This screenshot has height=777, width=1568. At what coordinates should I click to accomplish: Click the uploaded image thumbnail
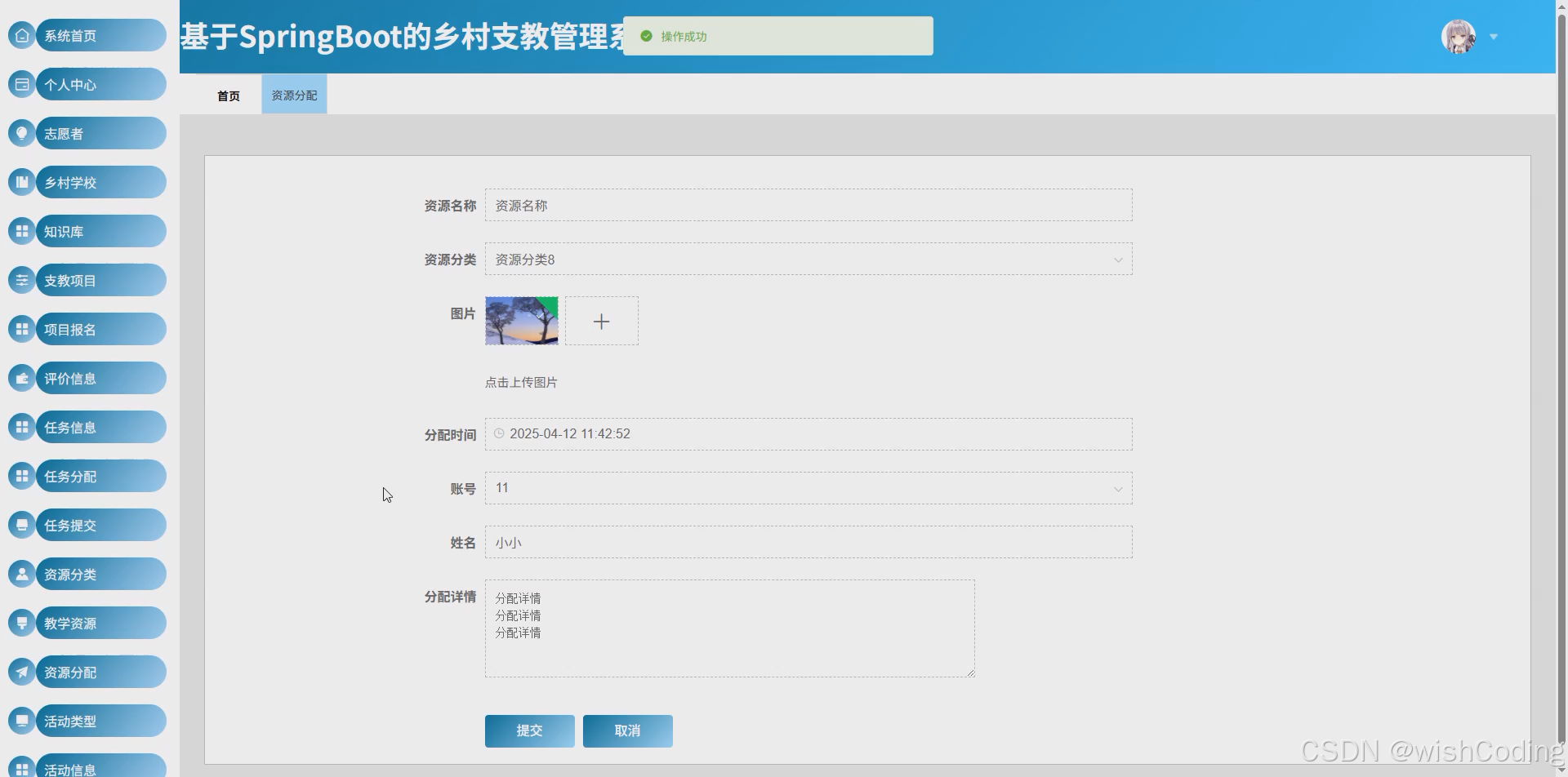point(521,321)
